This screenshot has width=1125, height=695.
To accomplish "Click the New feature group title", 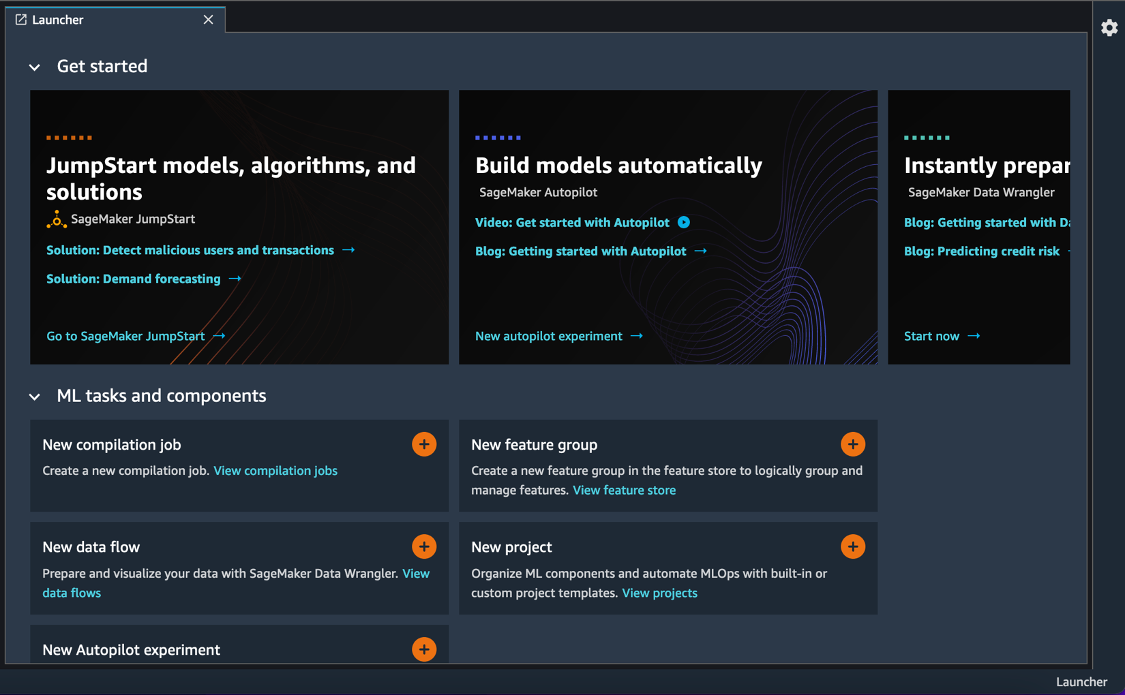I will coord(535,445).
